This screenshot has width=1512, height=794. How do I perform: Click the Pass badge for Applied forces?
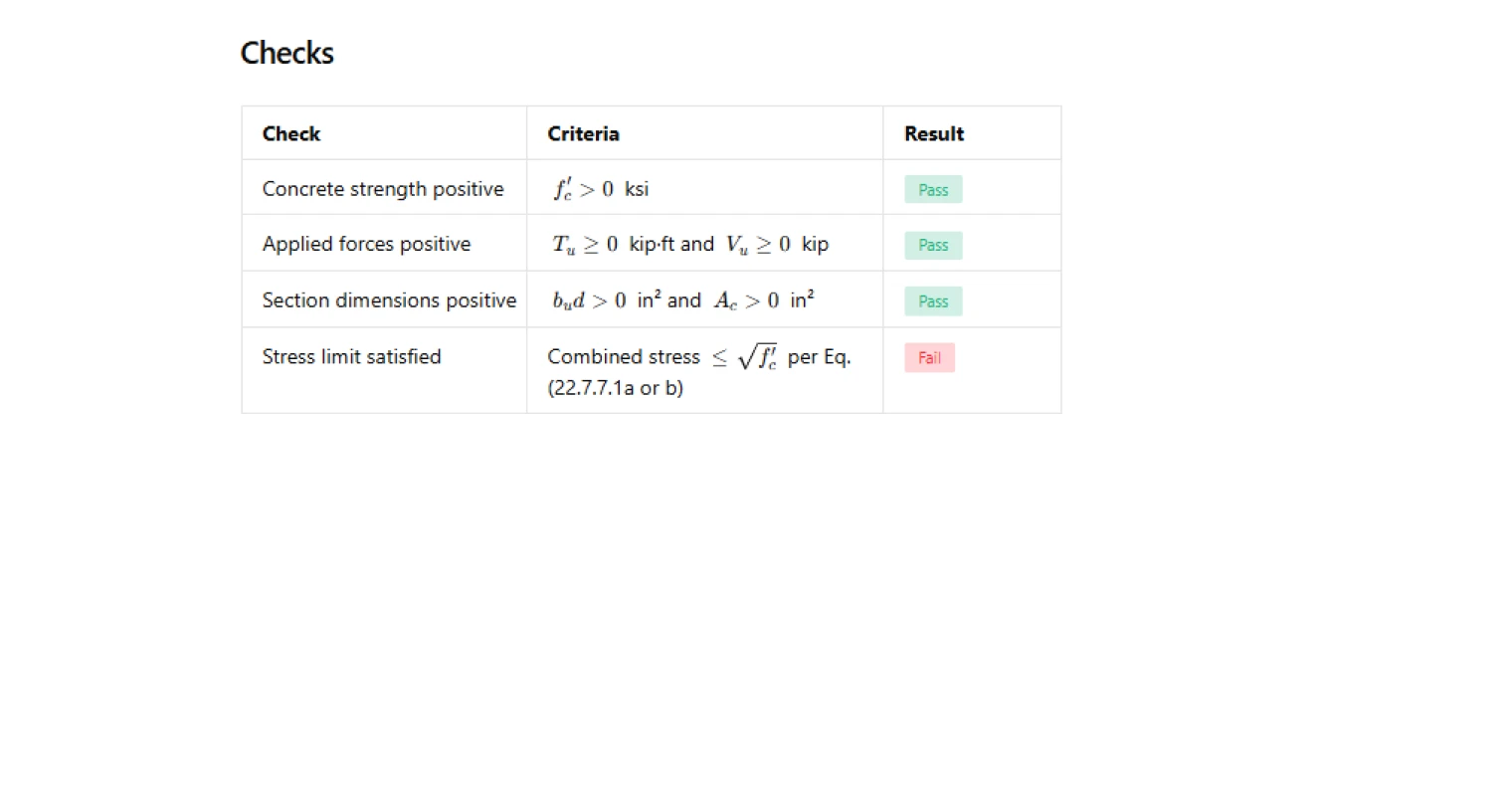pos(933,245)
